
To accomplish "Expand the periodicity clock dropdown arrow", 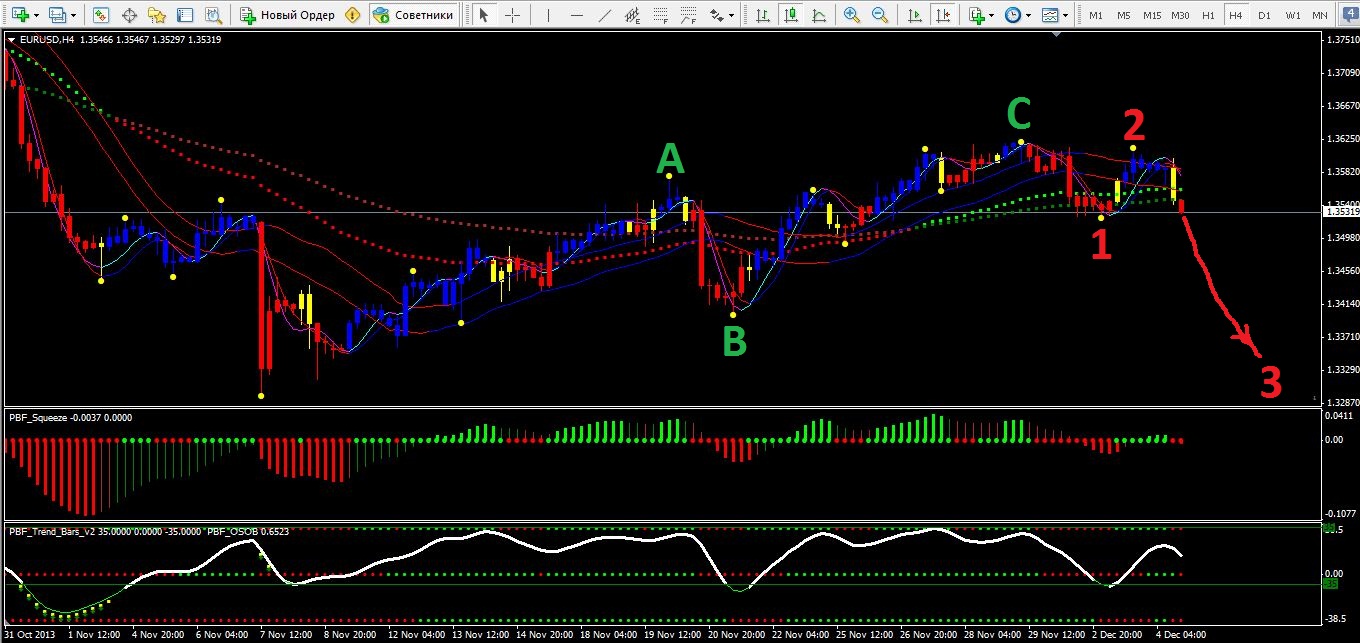I will click(1030, 15).
